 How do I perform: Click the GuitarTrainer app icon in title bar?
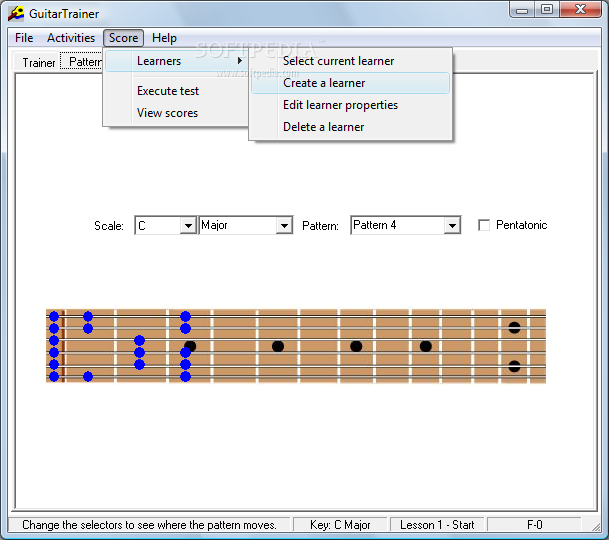pyautogui.click(x=16, y=14)
